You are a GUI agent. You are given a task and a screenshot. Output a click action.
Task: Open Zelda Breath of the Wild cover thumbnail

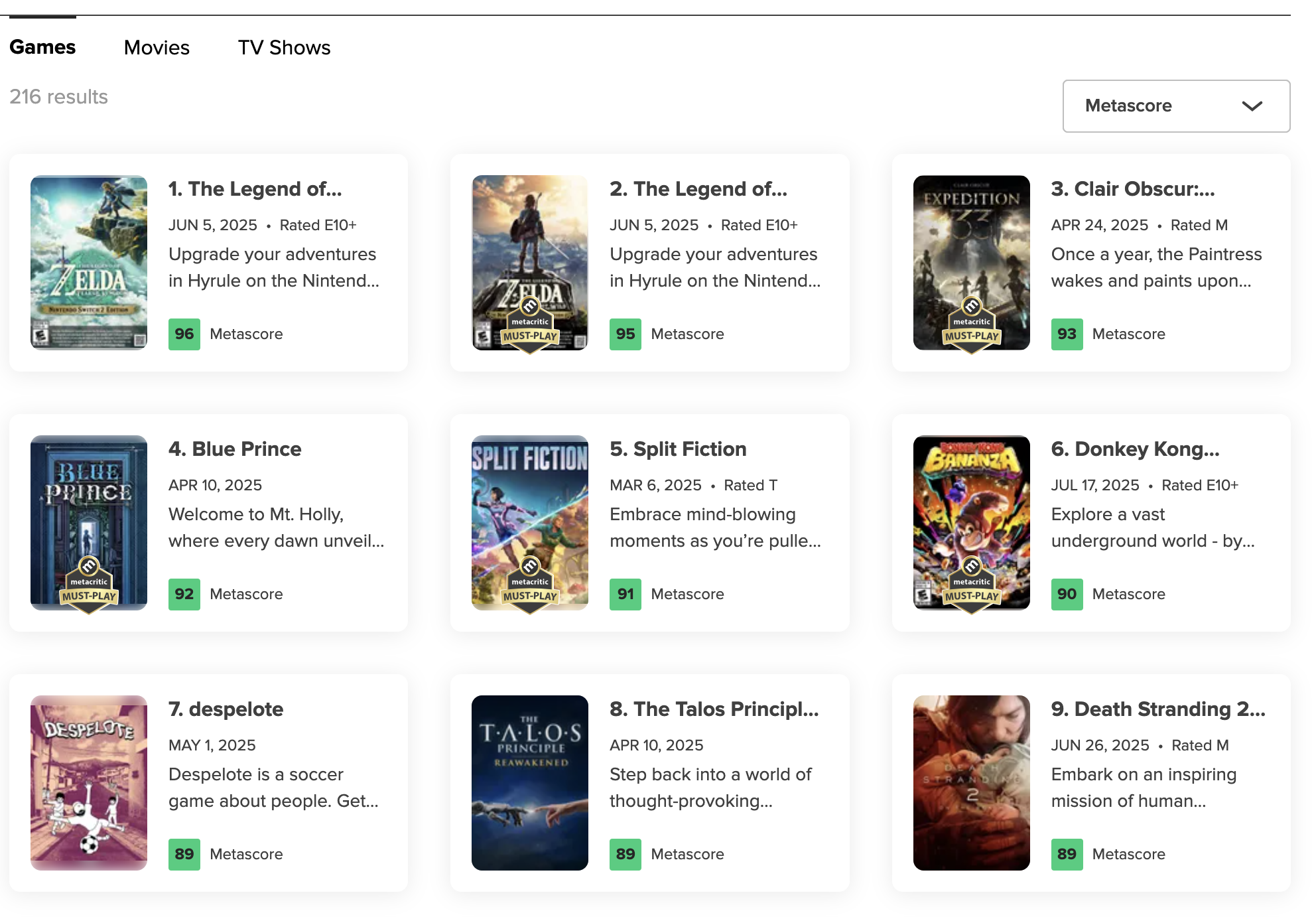click(530, 262)
